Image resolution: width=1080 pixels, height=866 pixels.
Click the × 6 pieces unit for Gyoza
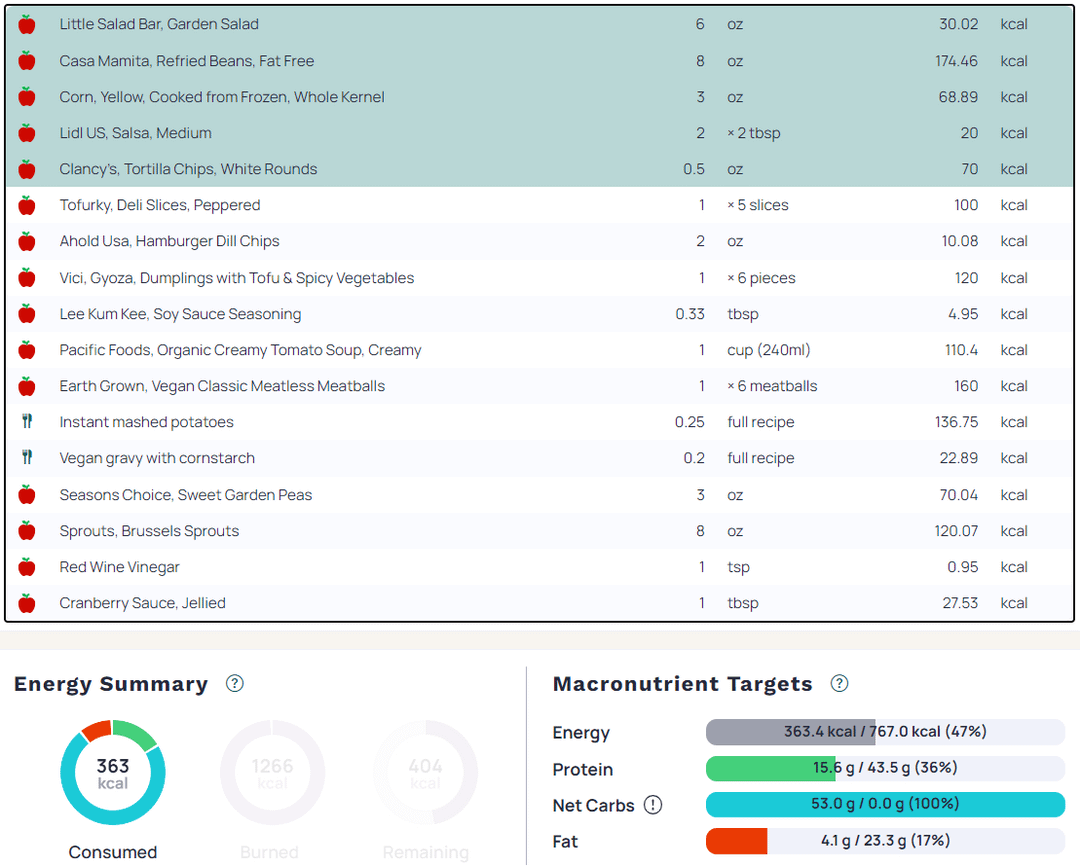coord(761,278)
